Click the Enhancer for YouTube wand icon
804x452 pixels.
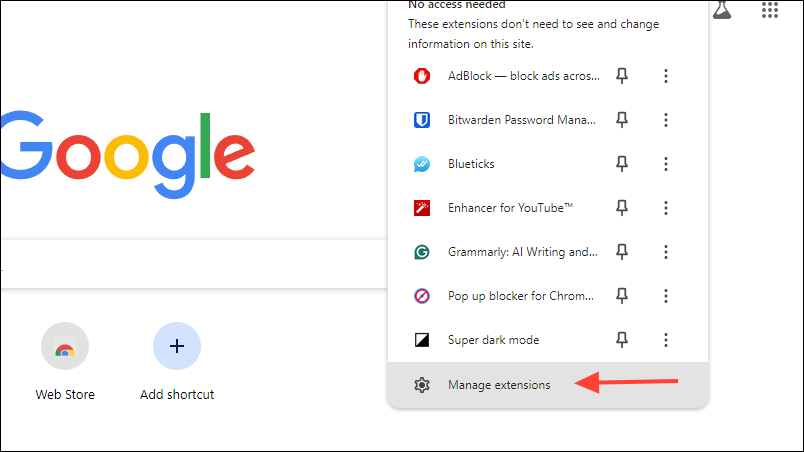tap(421, 208)
